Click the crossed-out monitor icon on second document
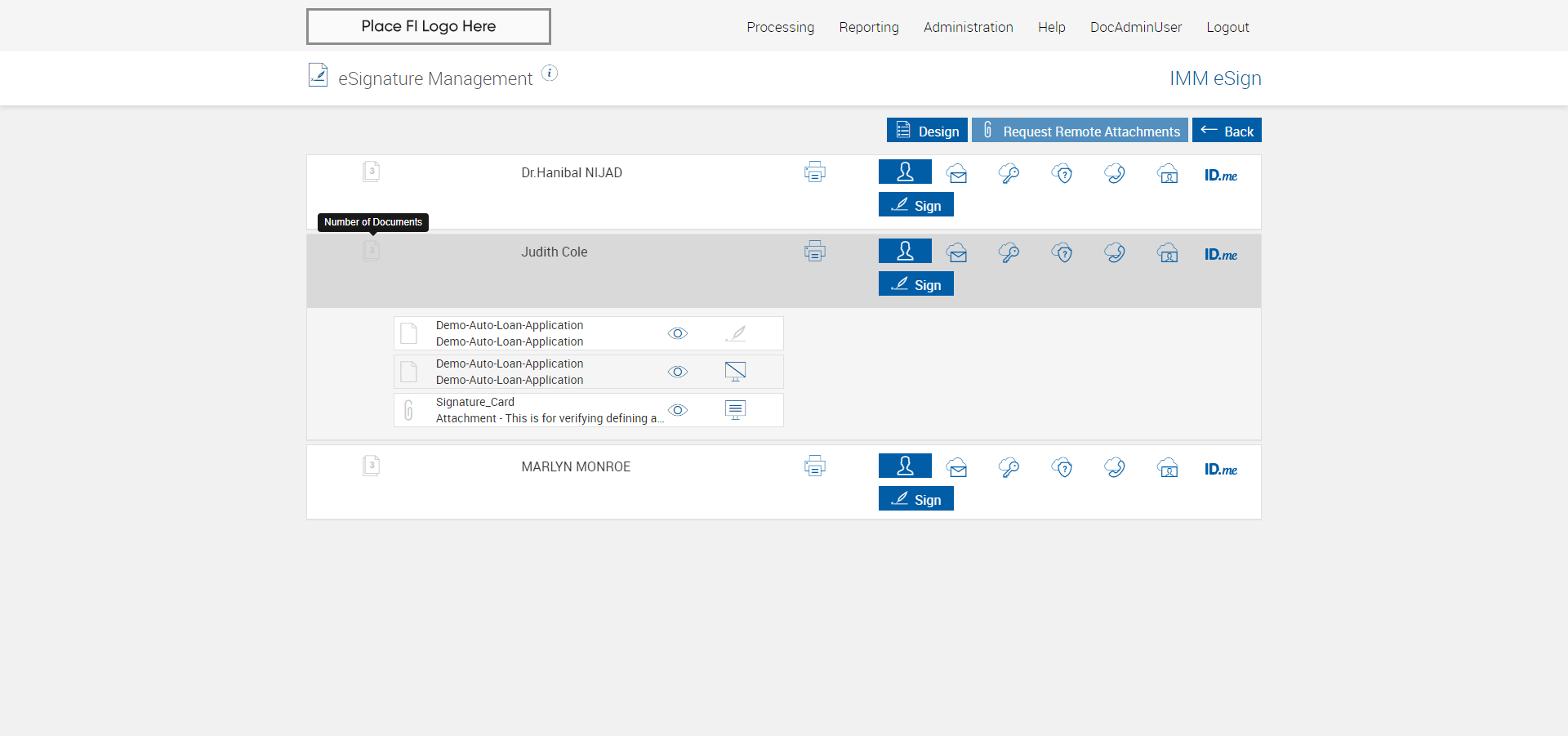This screenshot has width=1568, height=736. pyautogui.click(x=735, y=372)
